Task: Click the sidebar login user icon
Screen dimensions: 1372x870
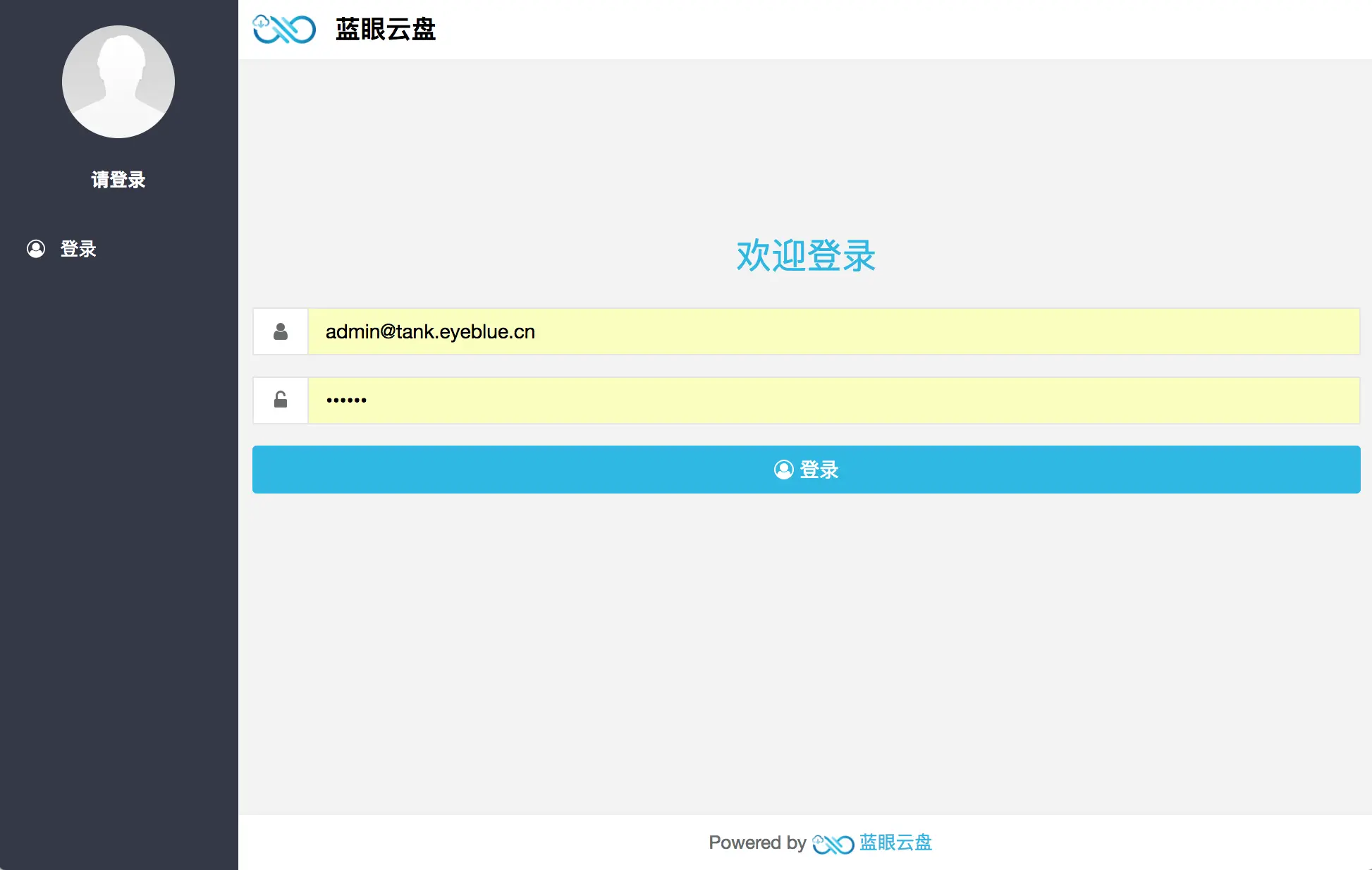Action: point(36,249)
